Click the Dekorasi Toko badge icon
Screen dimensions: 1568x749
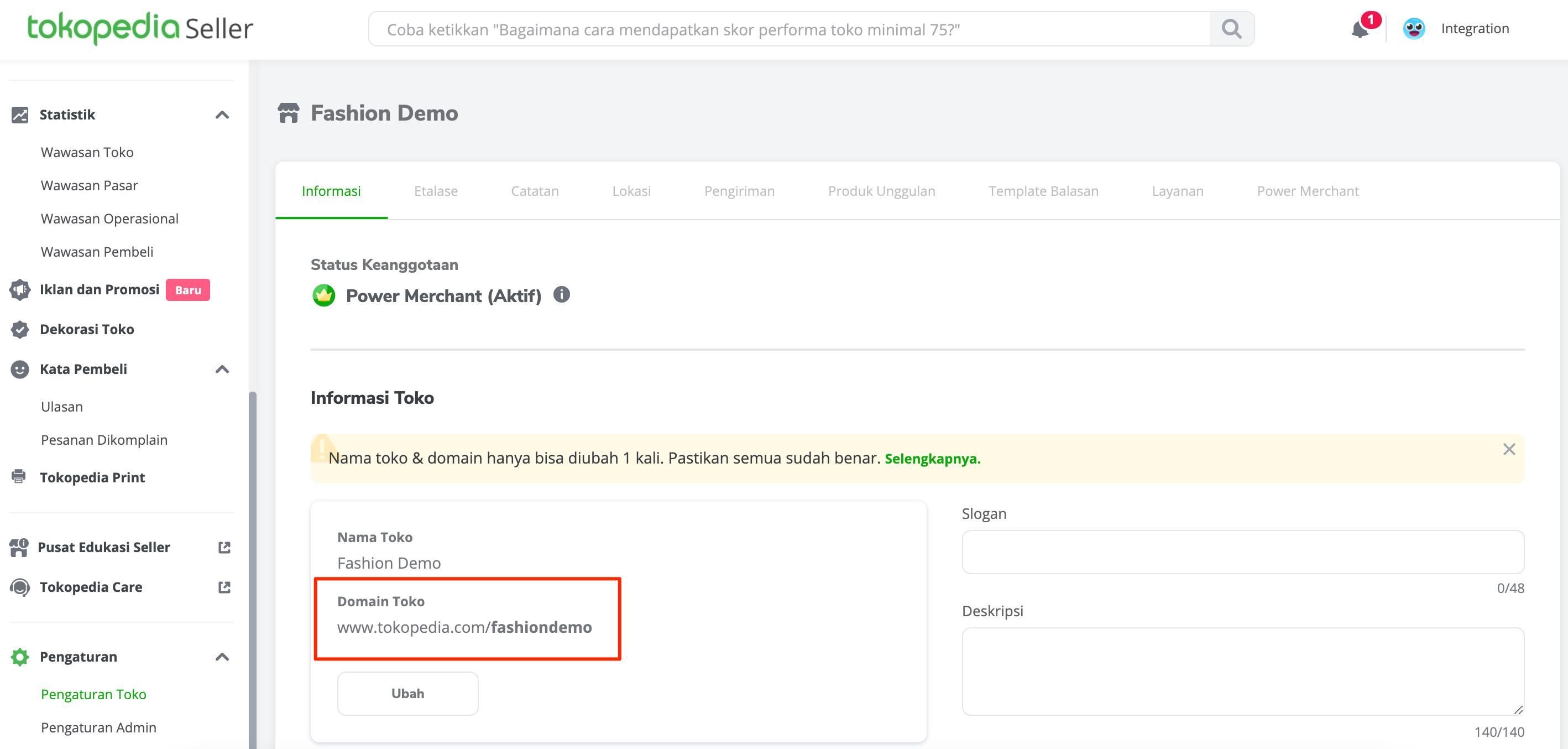pyautogui.click(x=19, y=330)
